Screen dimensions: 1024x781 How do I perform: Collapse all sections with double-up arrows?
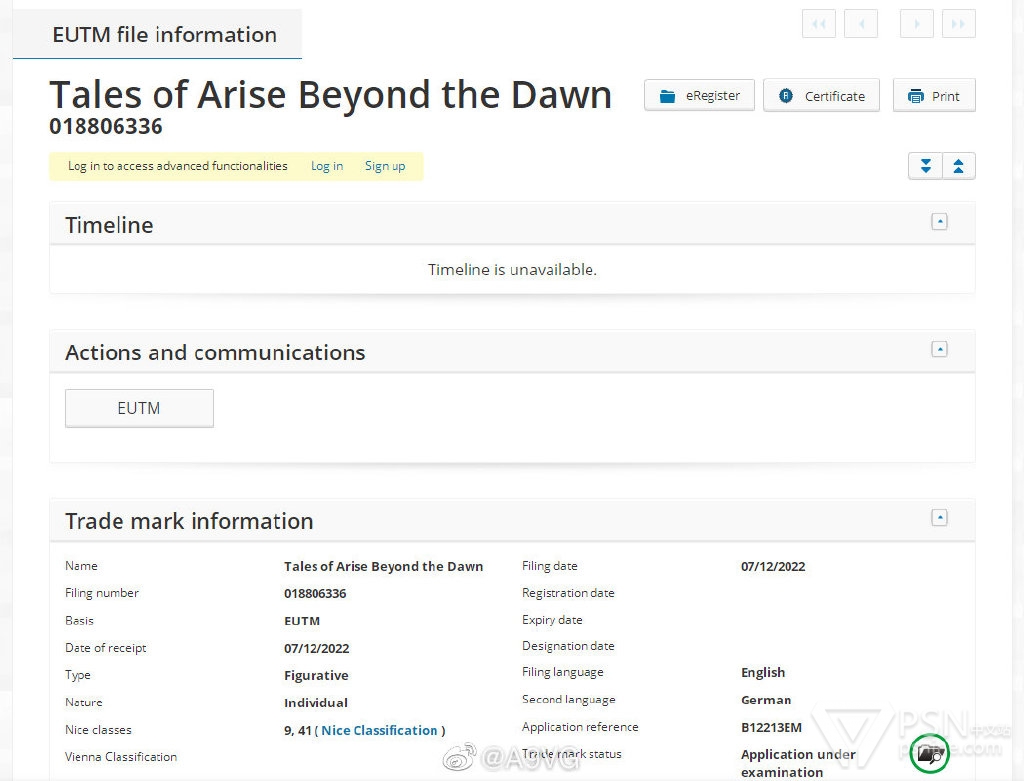click(x=958, y=166)
